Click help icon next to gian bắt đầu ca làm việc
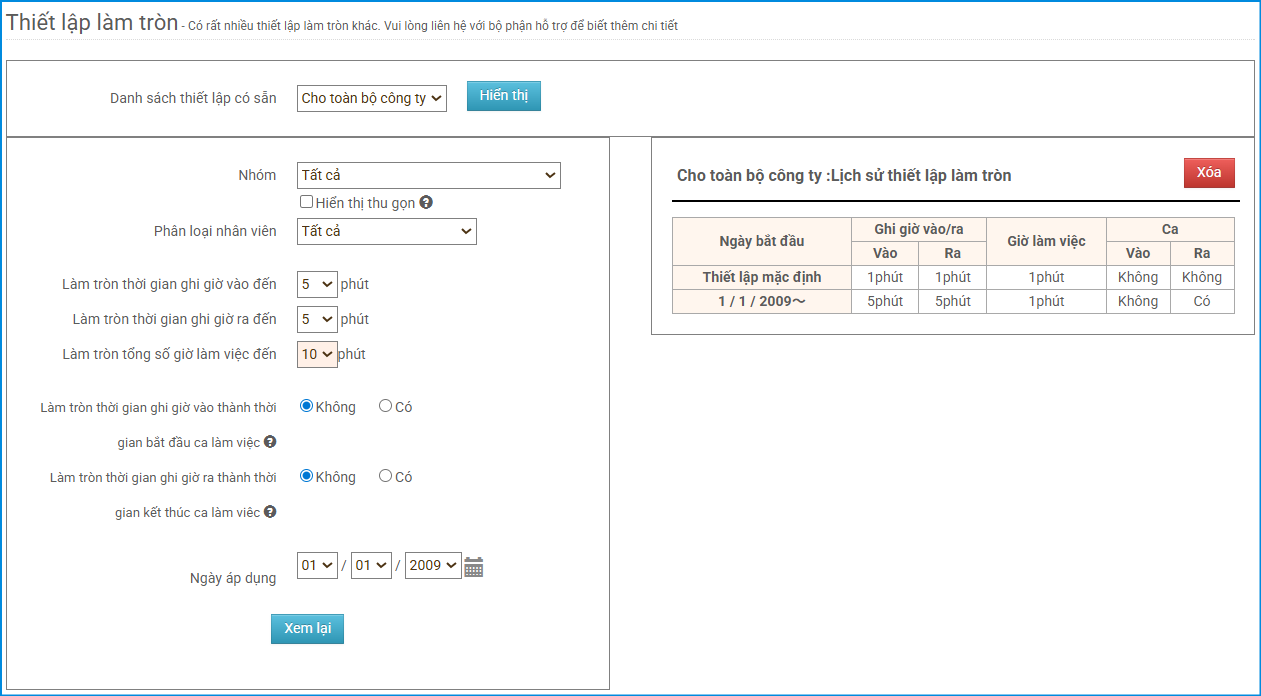The image size is (1261, 696). (270, 442)
